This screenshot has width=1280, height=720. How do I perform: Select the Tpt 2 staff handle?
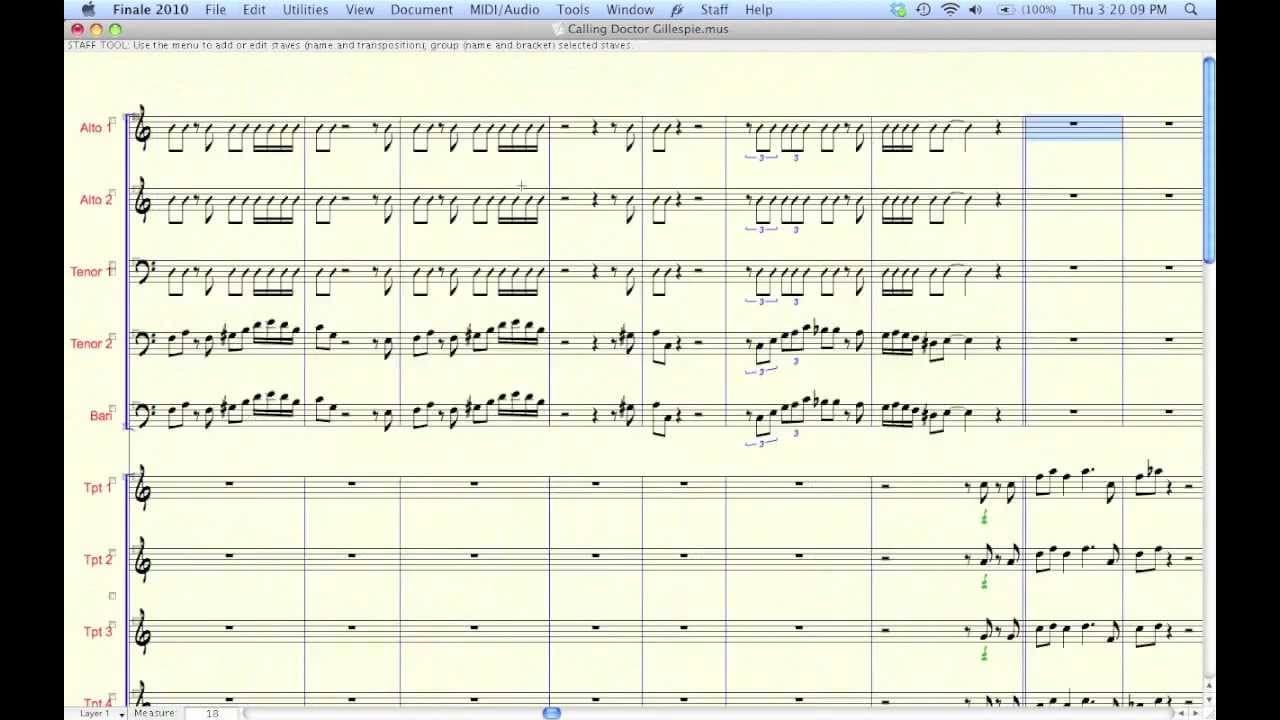pos(113,553)
